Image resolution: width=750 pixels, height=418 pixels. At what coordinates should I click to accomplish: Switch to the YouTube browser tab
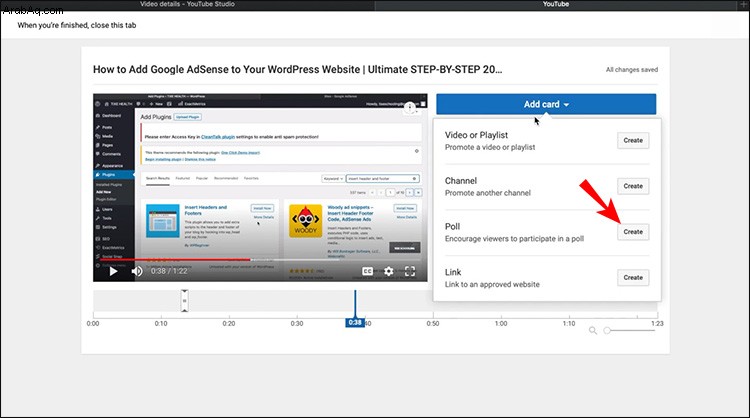556,4
